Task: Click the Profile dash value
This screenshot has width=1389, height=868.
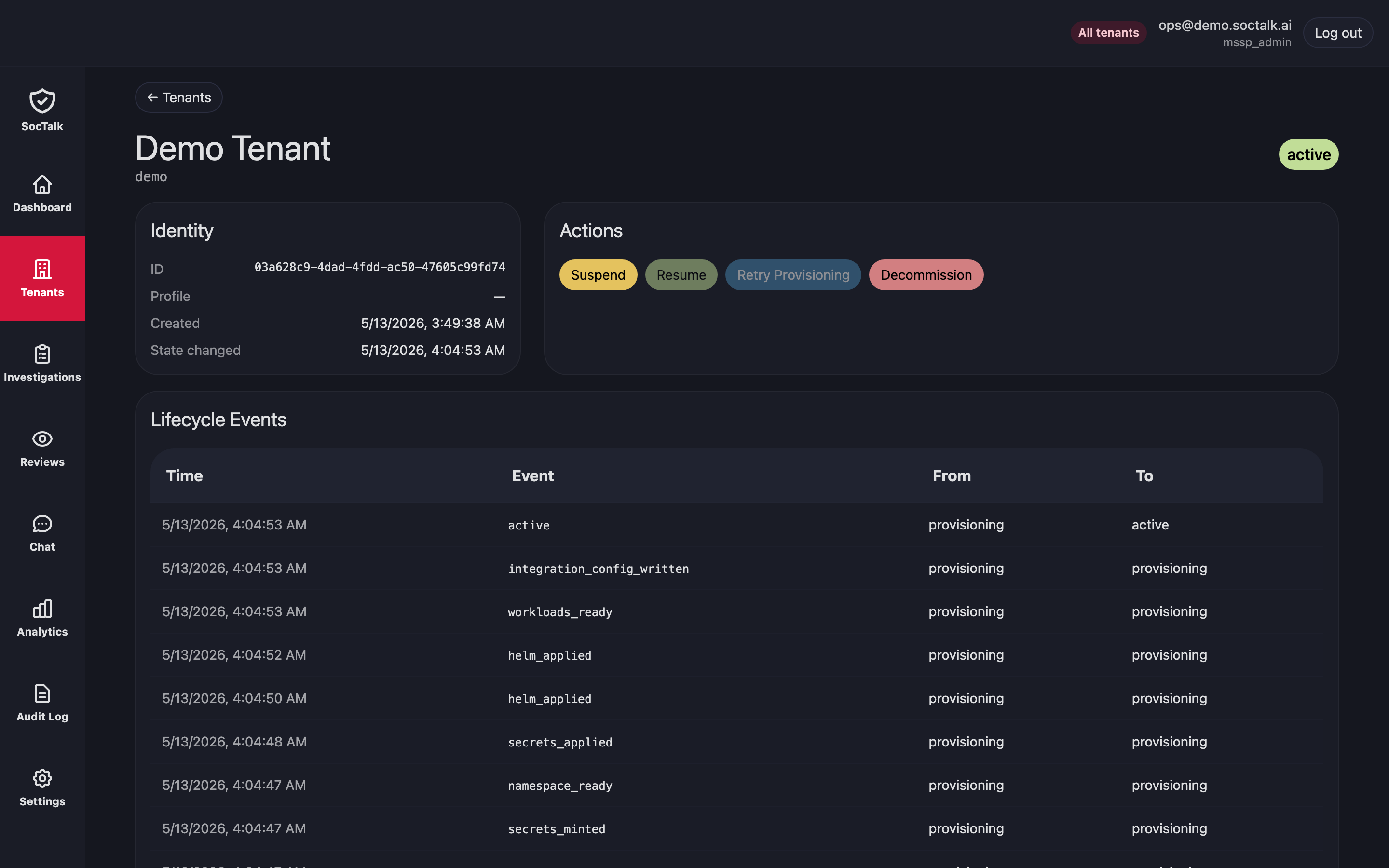Action: [499, 296]
